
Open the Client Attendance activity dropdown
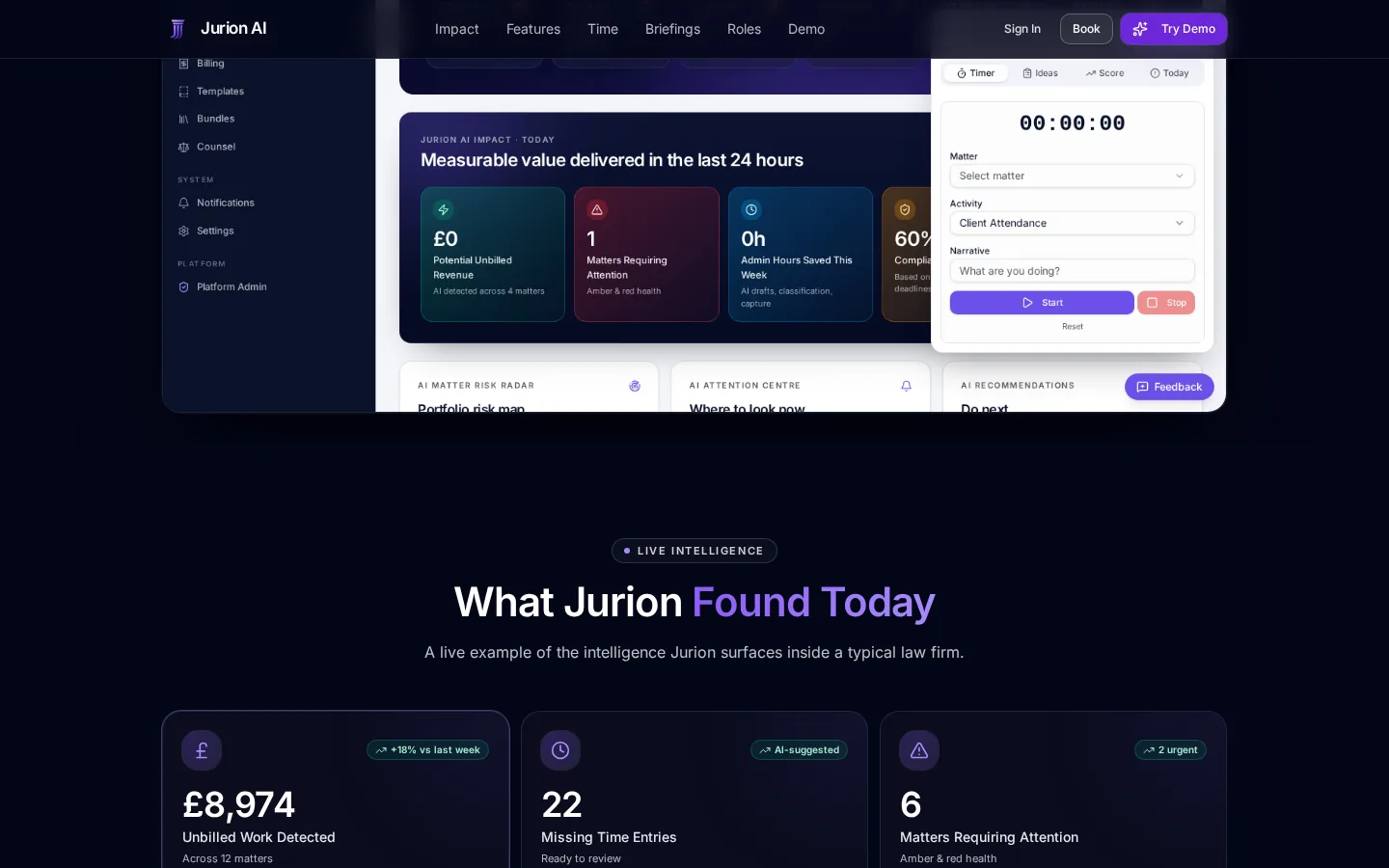pos(1072,223)
